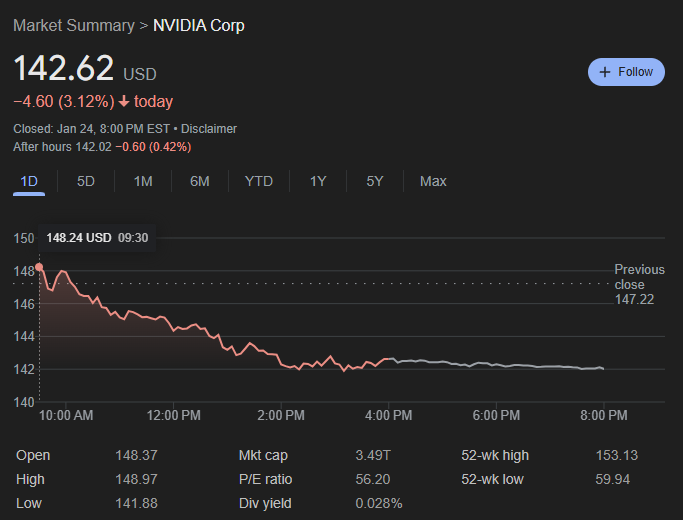Click the 12:00 PM axis label

pos(173,415)
